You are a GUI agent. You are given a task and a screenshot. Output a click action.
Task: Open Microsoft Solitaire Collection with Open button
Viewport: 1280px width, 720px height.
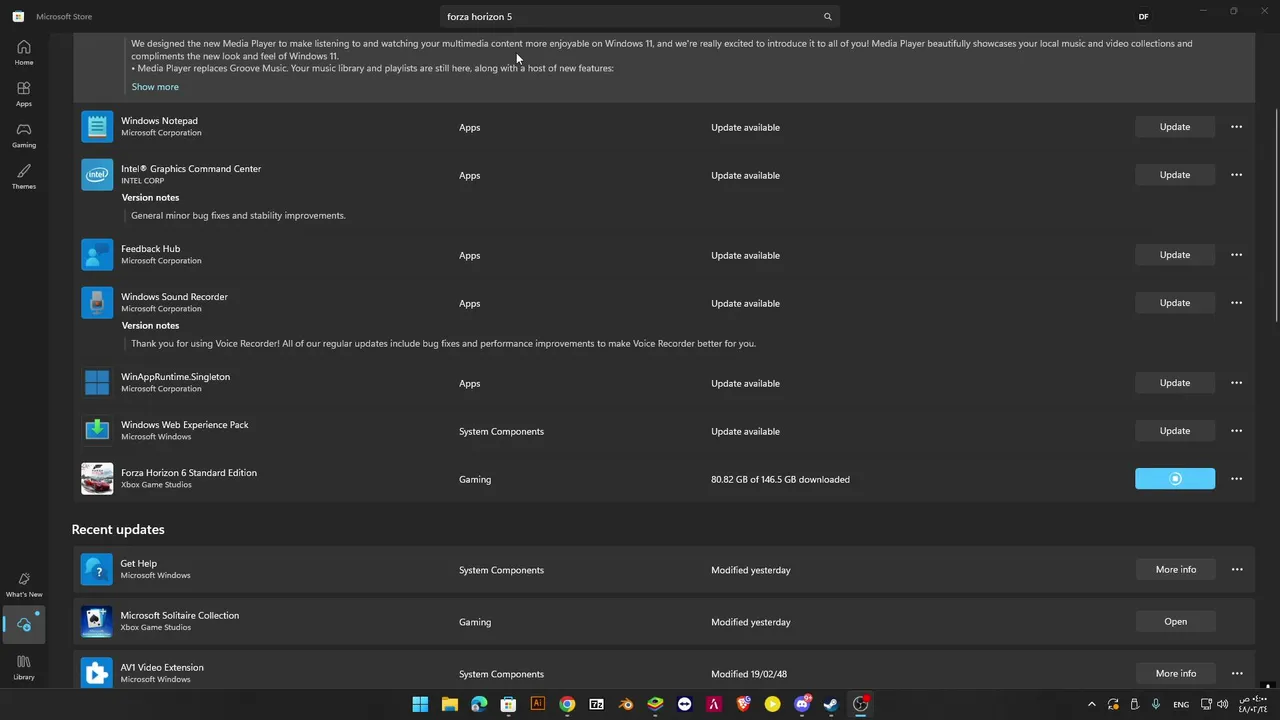1175,622
